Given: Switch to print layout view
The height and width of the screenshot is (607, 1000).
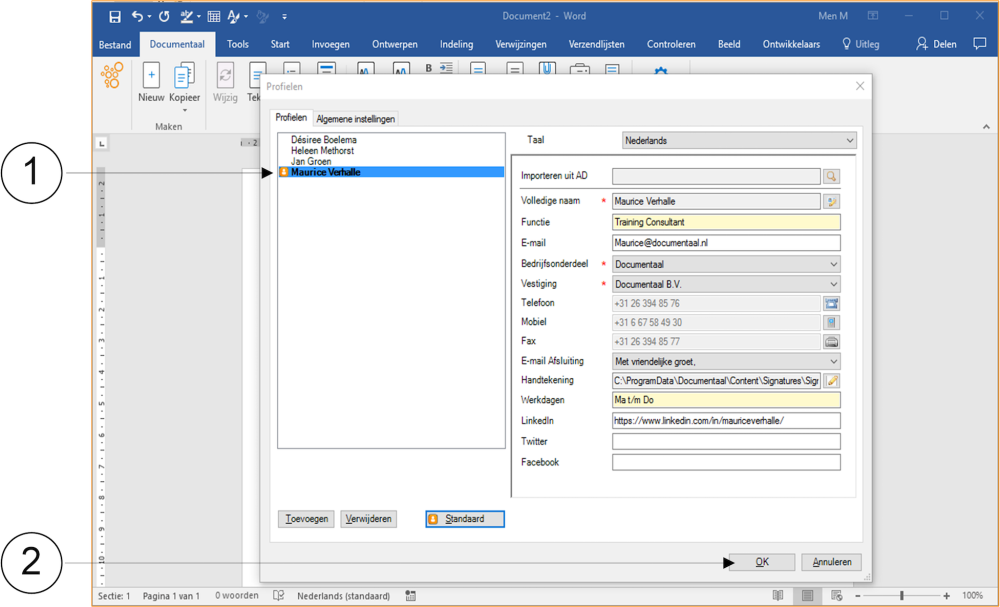Looking at the screenshot, I should click(x=807, y=596).
